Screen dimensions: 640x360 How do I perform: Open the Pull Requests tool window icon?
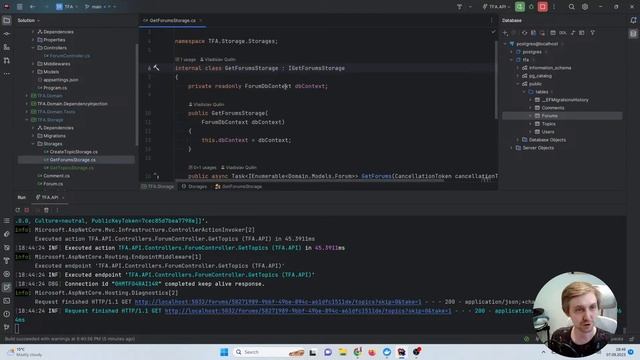pyautogui.click(x=7, y=61)
